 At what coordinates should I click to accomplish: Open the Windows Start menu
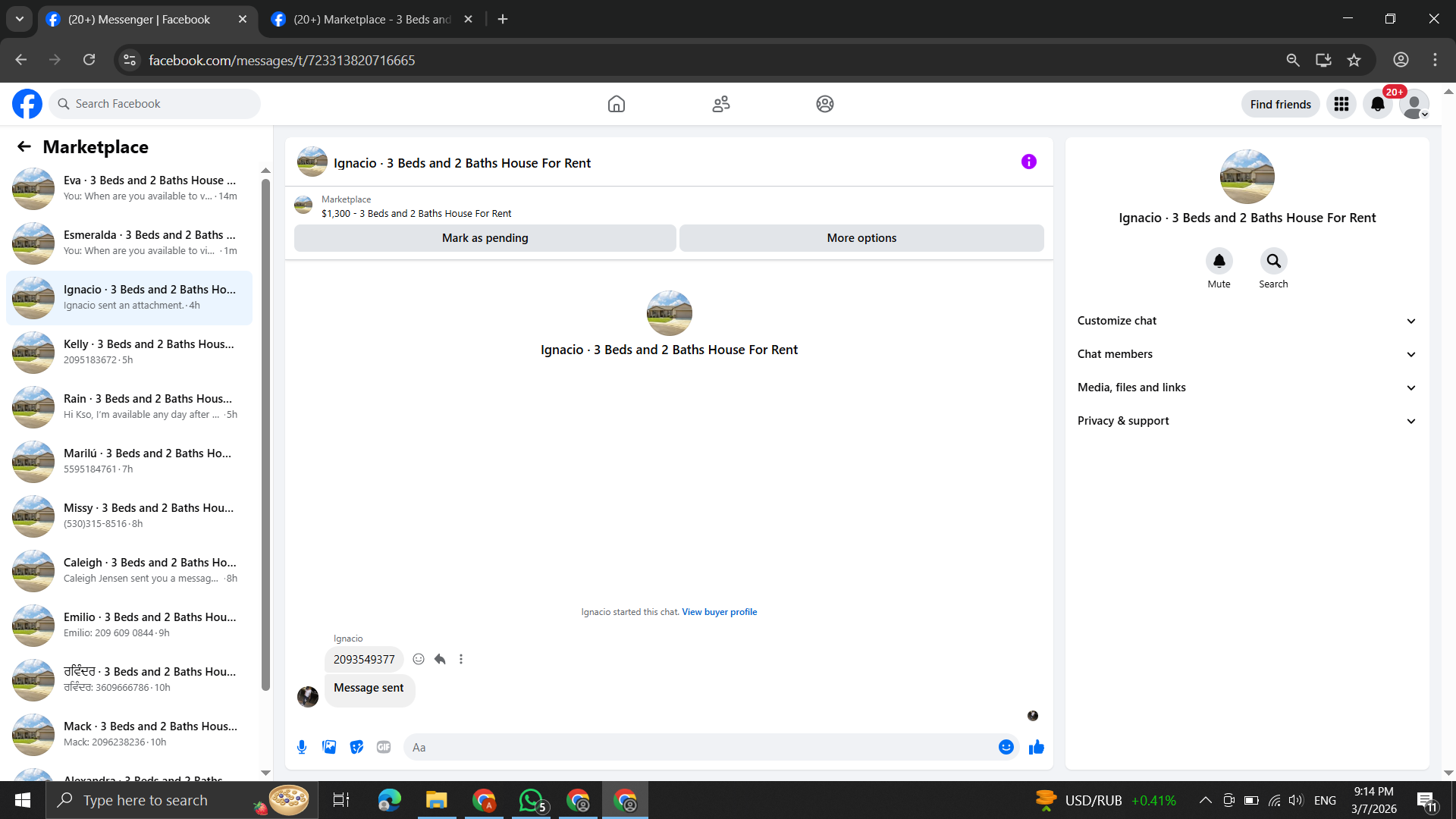tap(23, 800)
